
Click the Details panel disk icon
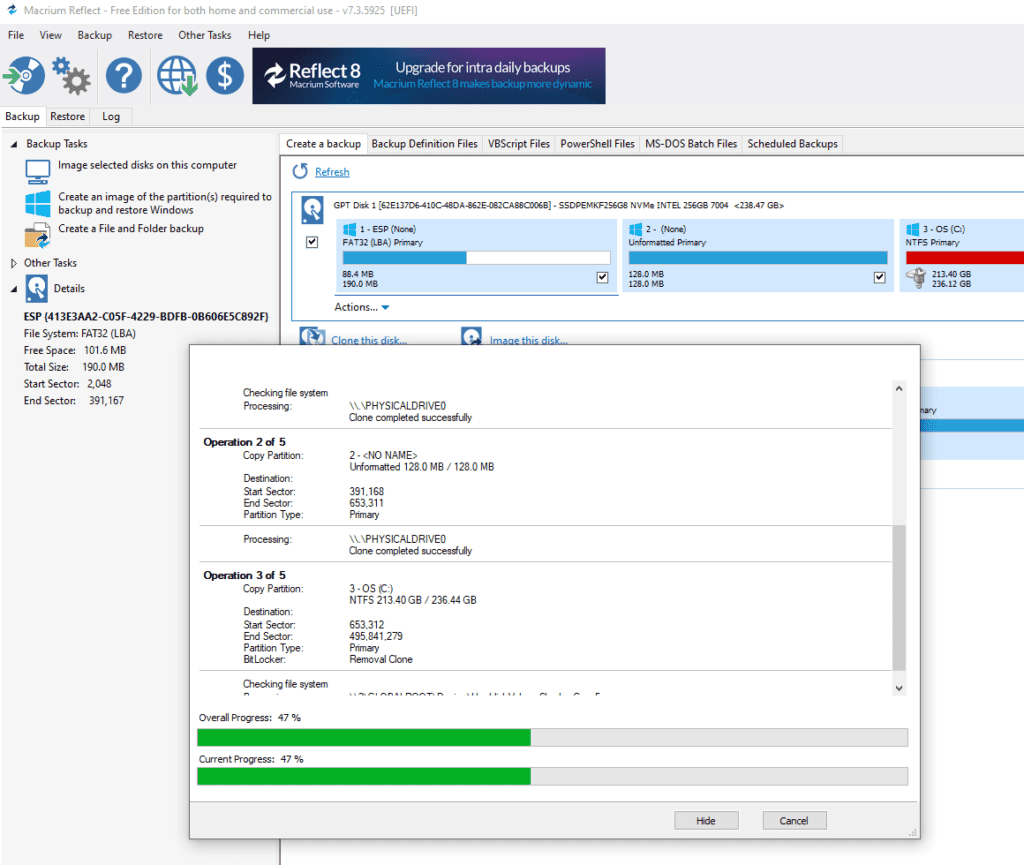(37, 289)
